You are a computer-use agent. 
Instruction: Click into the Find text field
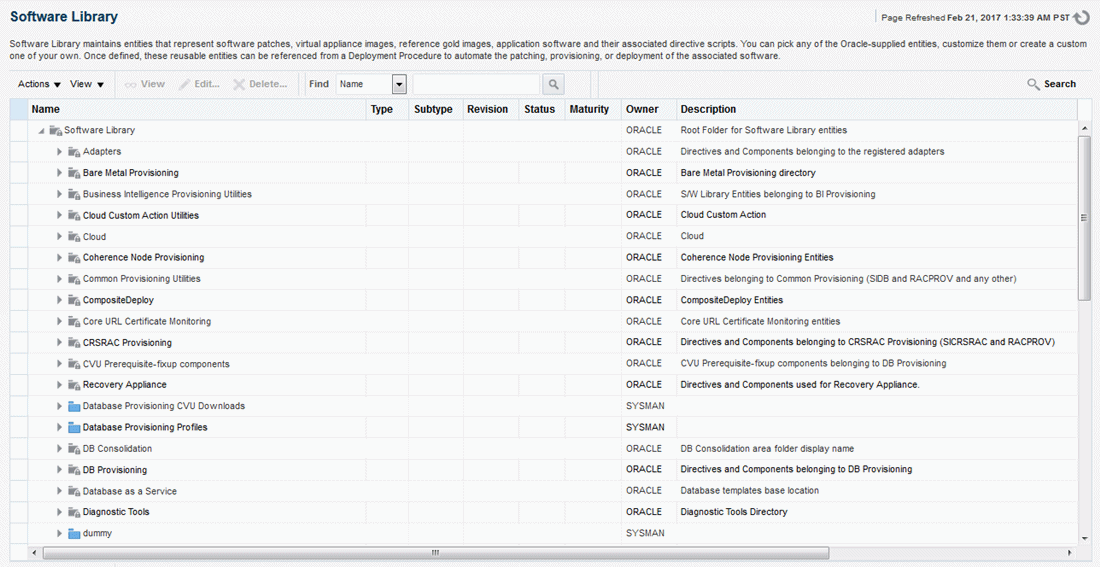tap(476, 84)
